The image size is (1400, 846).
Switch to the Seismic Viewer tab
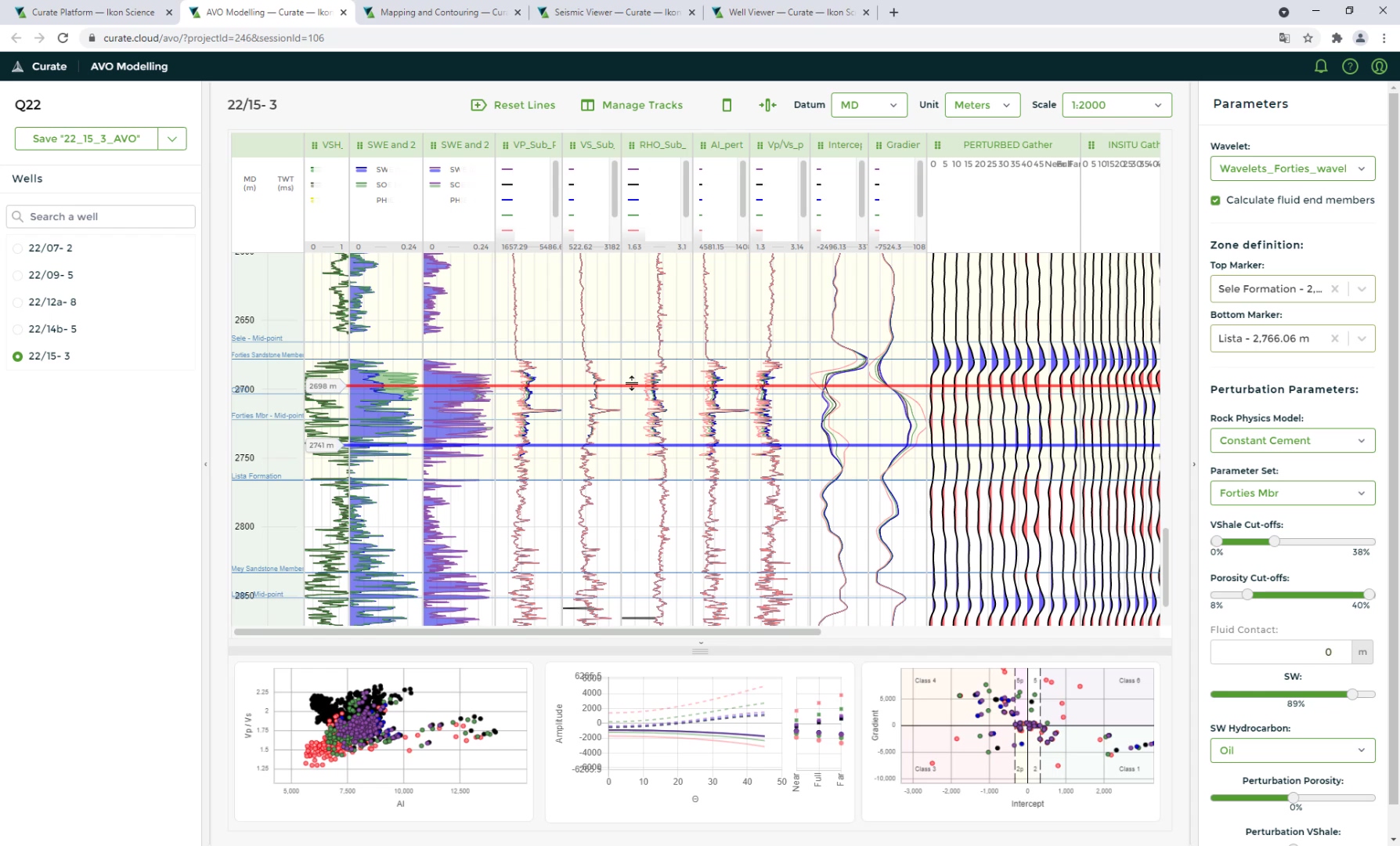point(615,13)
